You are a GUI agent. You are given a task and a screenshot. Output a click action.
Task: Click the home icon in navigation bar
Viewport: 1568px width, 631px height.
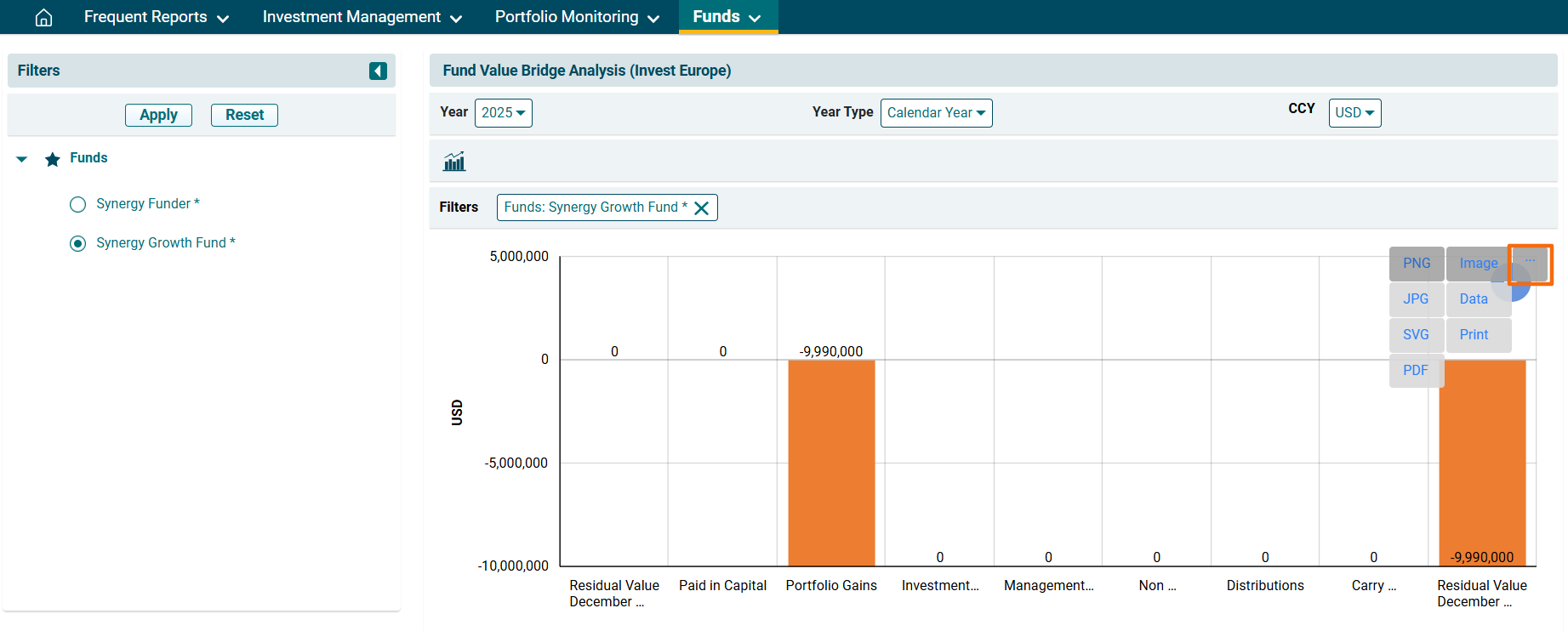(43, 17)
